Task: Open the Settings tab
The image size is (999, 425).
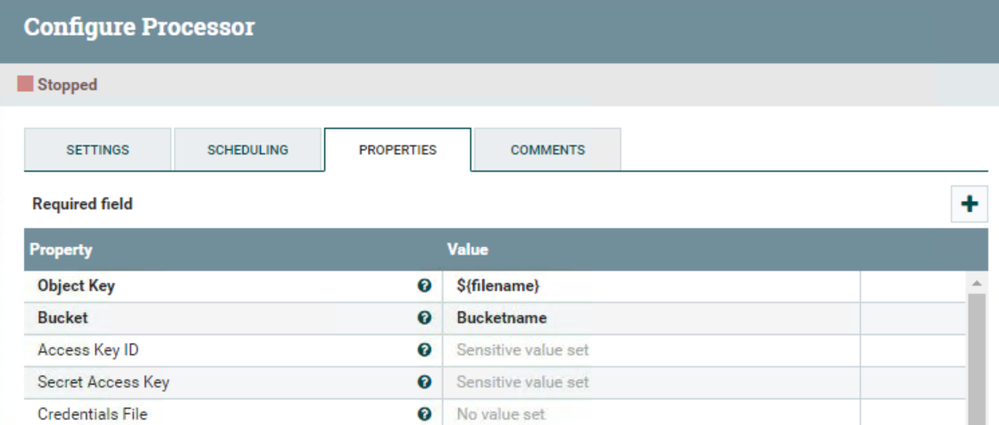Action: pos(98,150)
